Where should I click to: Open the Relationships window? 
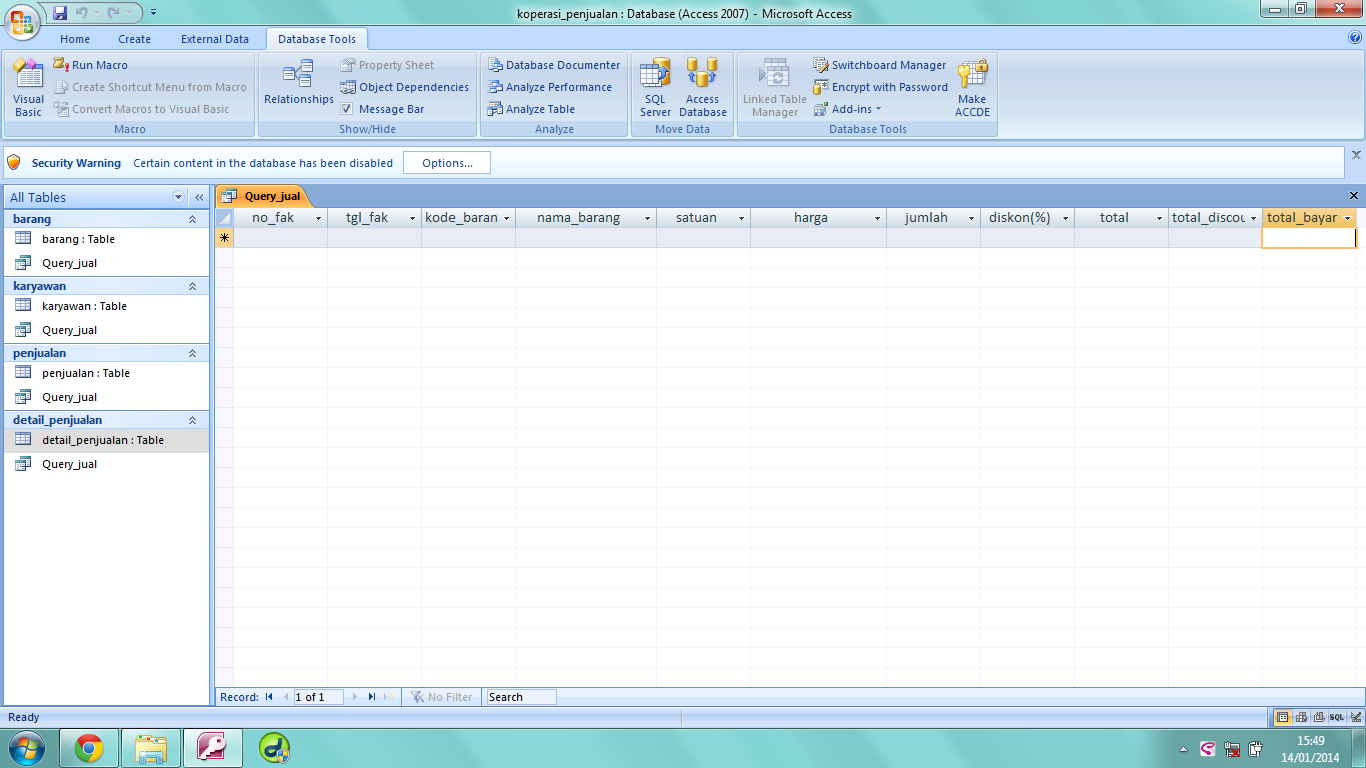(299, 84)
